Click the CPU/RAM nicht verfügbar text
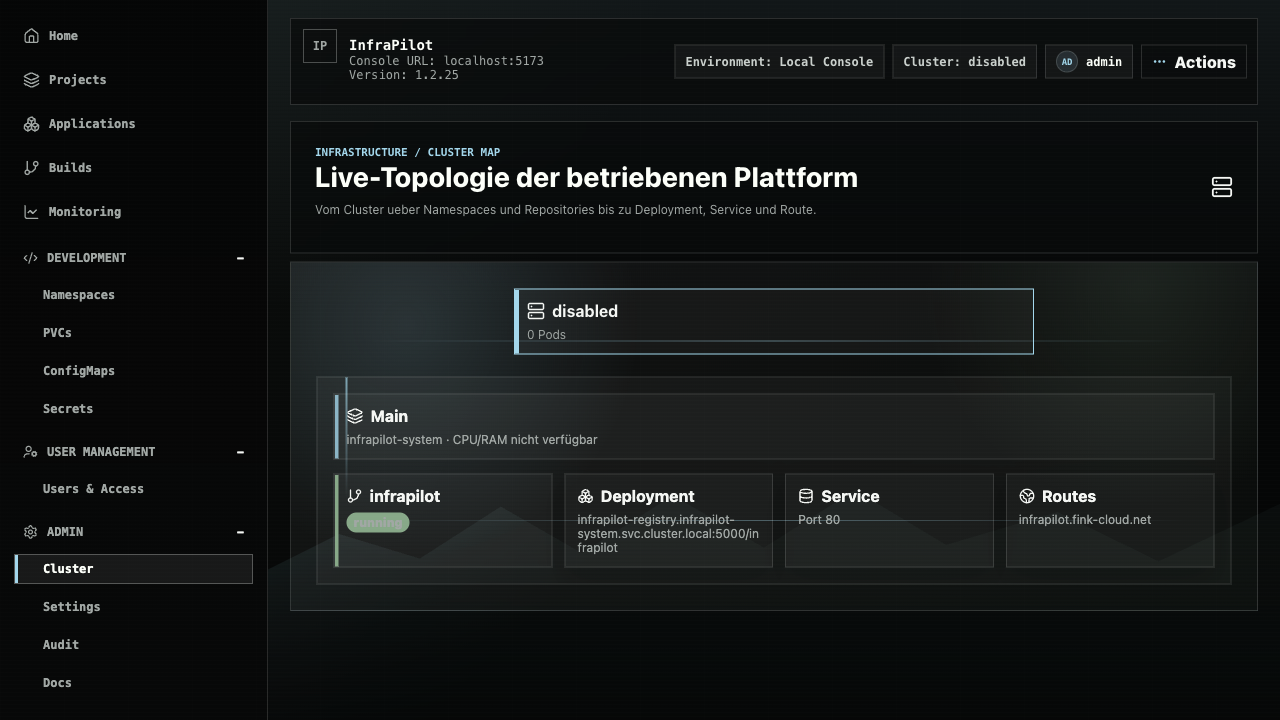The width and height of the screenshot is (1280, 720). (525, 440)
